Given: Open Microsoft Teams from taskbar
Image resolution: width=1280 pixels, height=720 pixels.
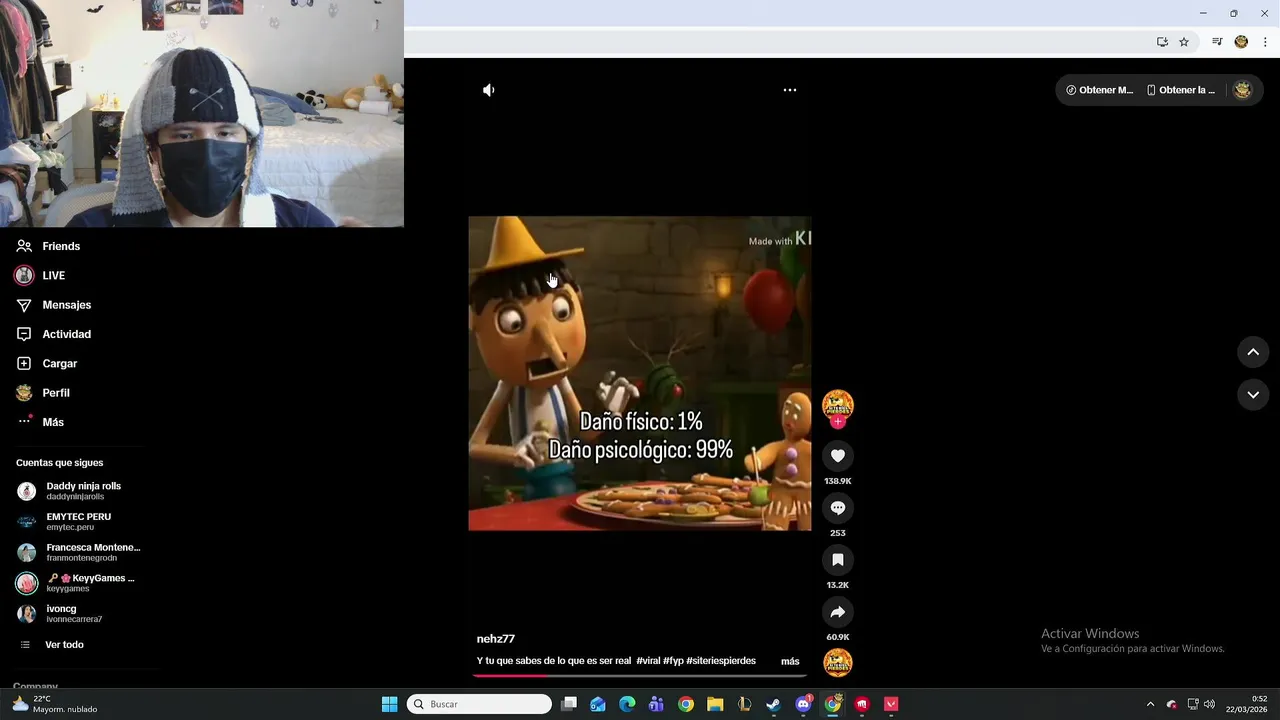Looking at the screenshot, I should click(656, 704).
